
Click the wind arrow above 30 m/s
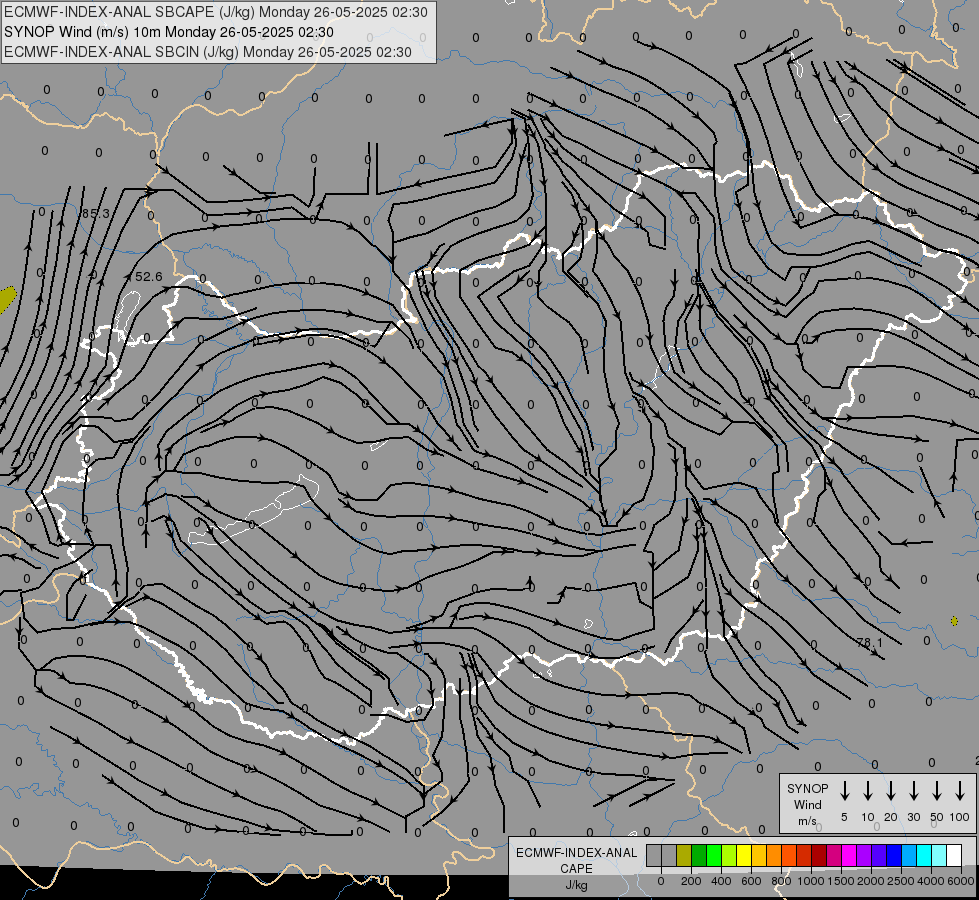tap(913, 791)
